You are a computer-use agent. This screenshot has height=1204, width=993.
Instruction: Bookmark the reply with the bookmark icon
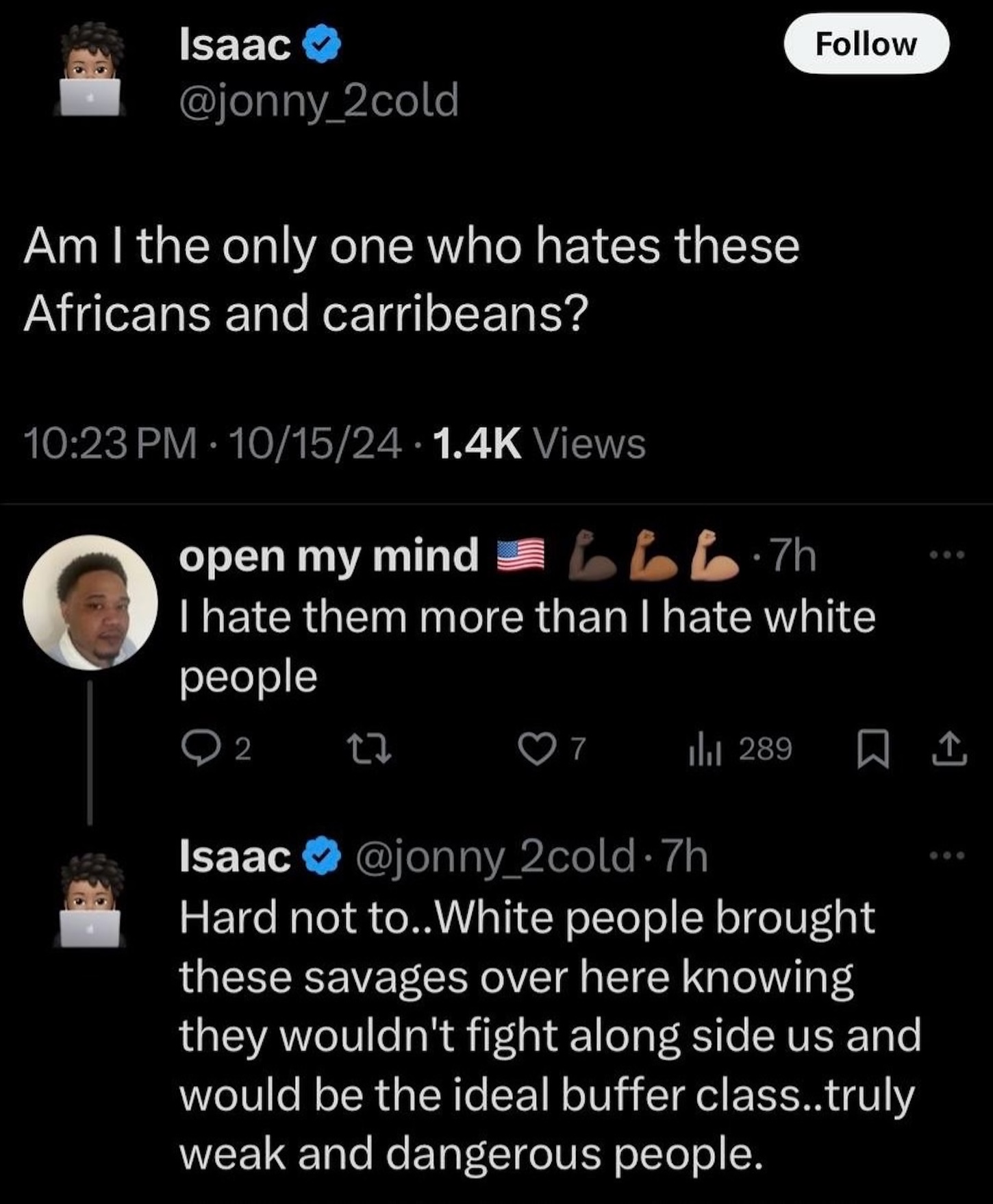873,749
